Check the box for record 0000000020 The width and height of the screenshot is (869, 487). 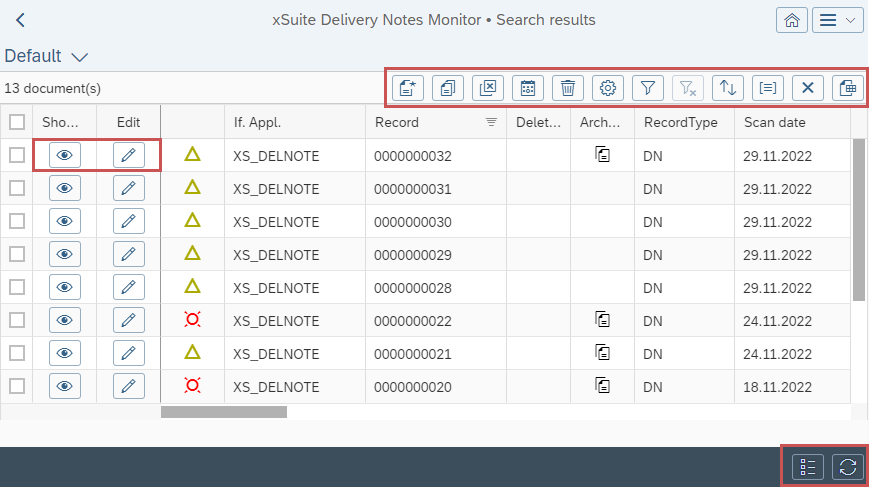(x=17, y=386)
